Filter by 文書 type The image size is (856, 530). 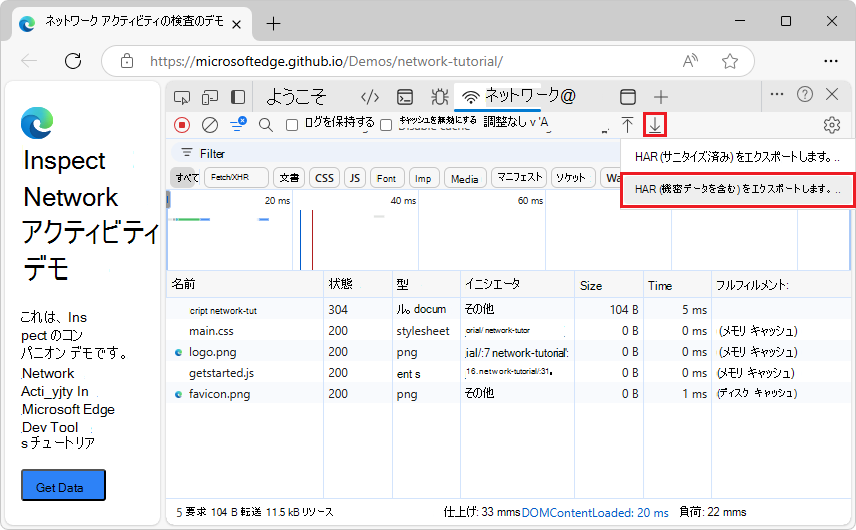coord(289,178)
